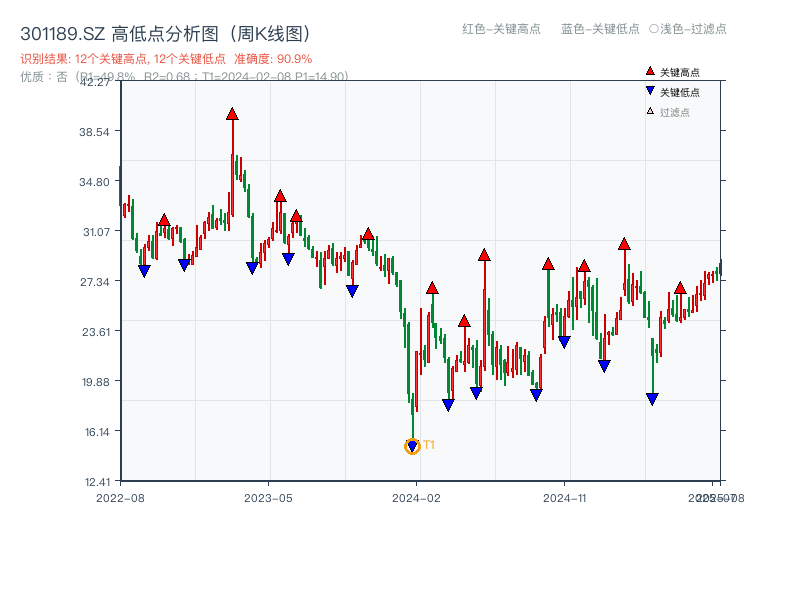Click the circle icon before 浅色-过滤点
The height and width of the screenshot is (600, 800).
coord(654,29)
